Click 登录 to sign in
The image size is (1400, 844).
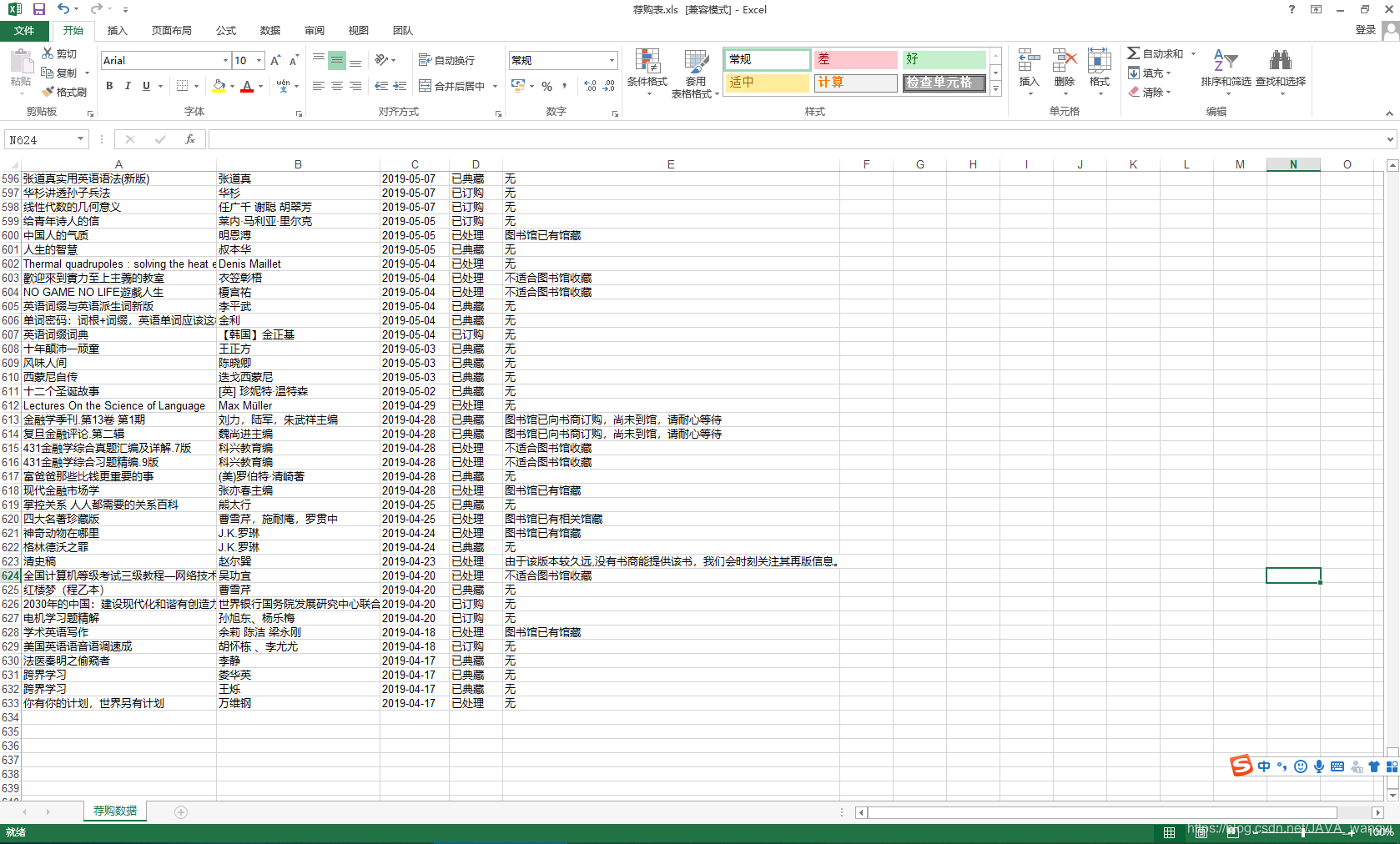[x=1366, y=29]
